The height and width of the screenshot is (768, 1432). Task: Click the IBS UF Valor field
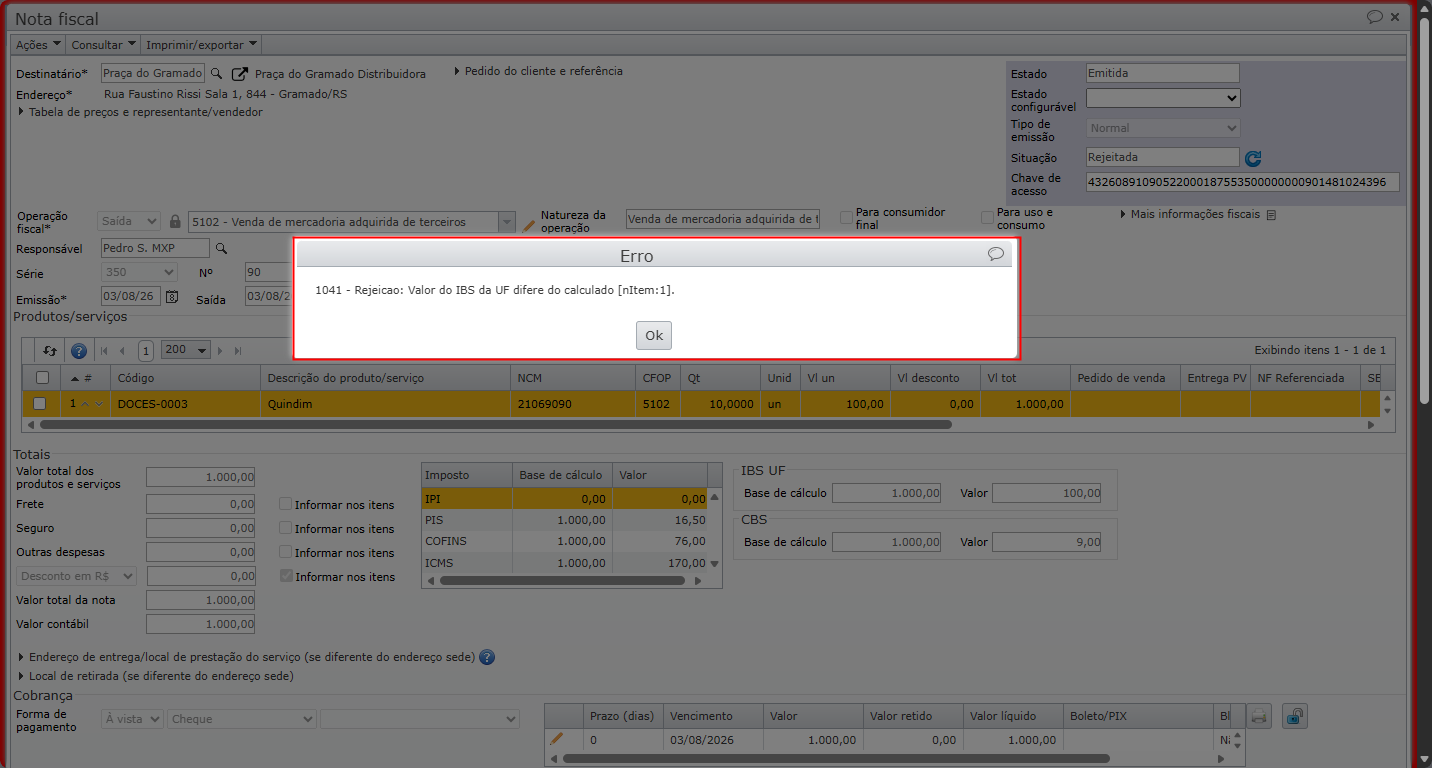[1047, 493]
